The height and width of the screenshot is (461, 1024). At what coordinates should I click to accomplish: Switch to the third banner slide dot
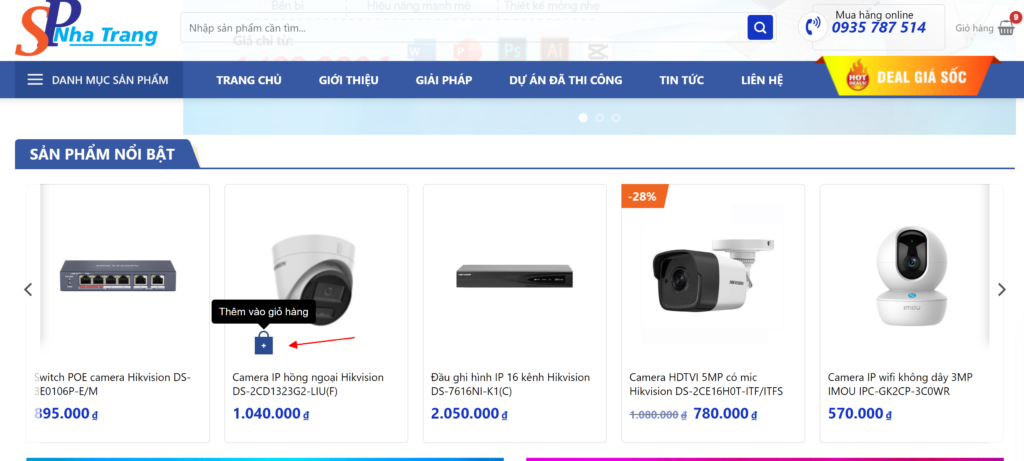[615, 117]
